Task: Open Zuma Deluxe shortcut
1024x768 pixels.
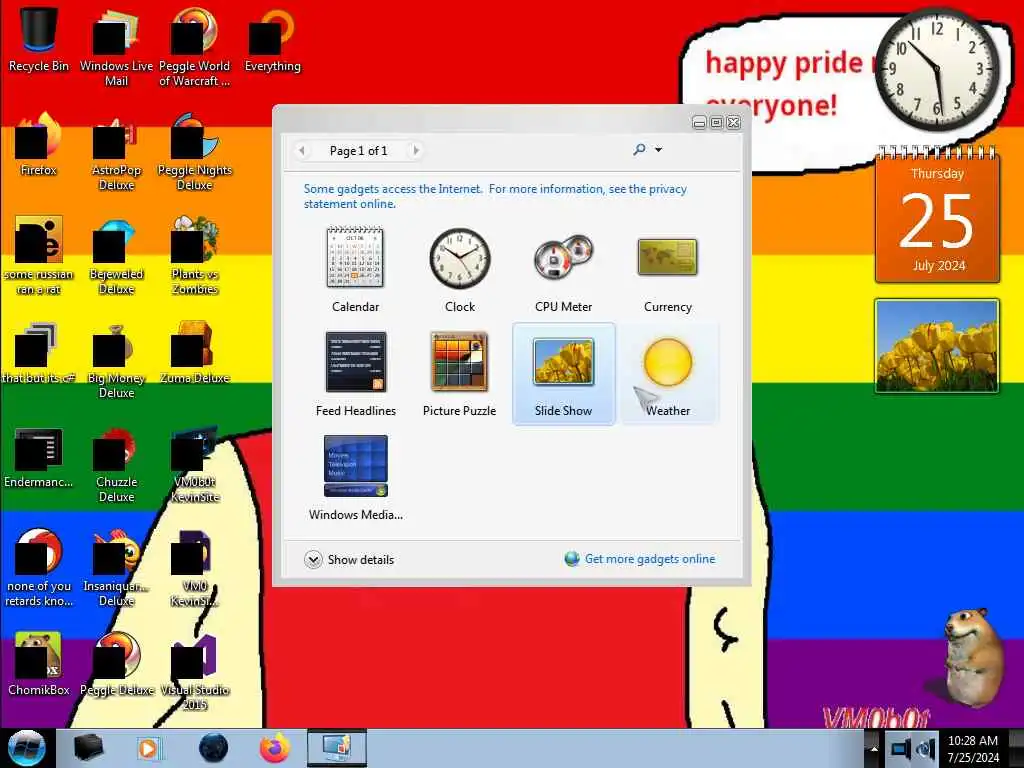Action: tap(195, 353)
